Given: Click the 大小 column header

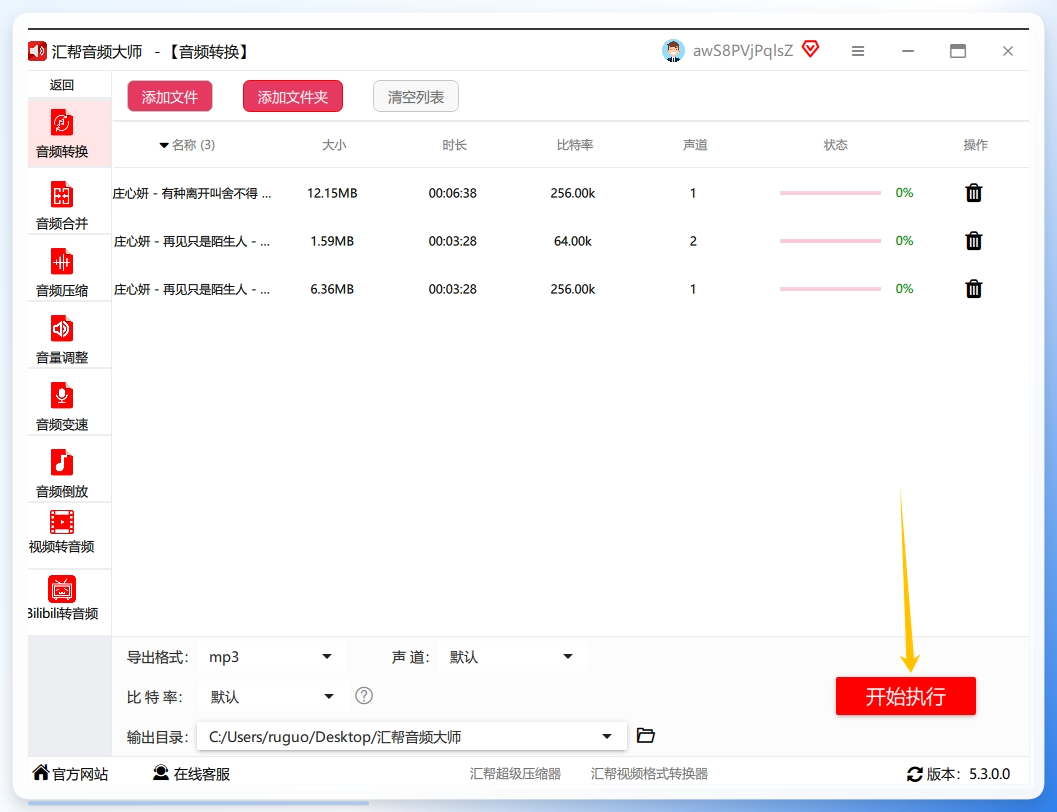Looking at the screenshot, I should click(x=334, y=145).
